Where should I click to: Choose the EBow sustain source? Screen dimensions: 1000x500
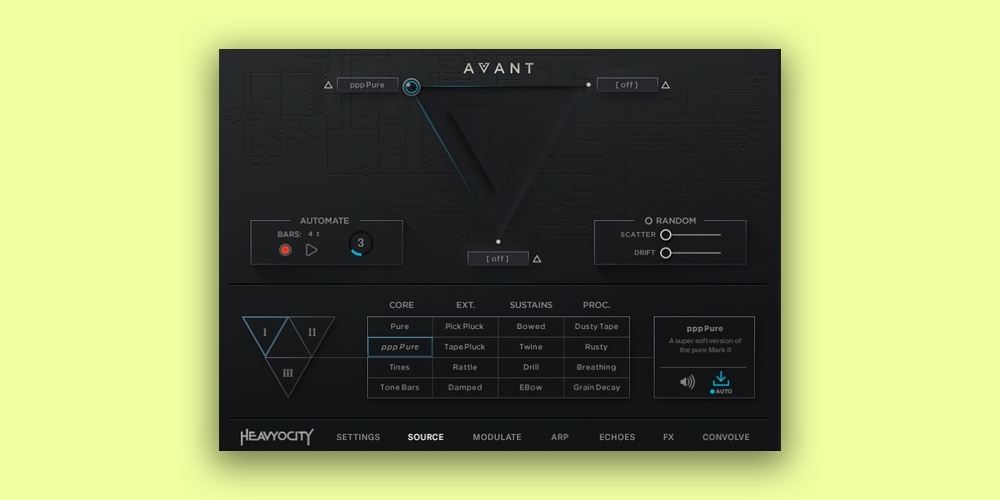(531, 388)
